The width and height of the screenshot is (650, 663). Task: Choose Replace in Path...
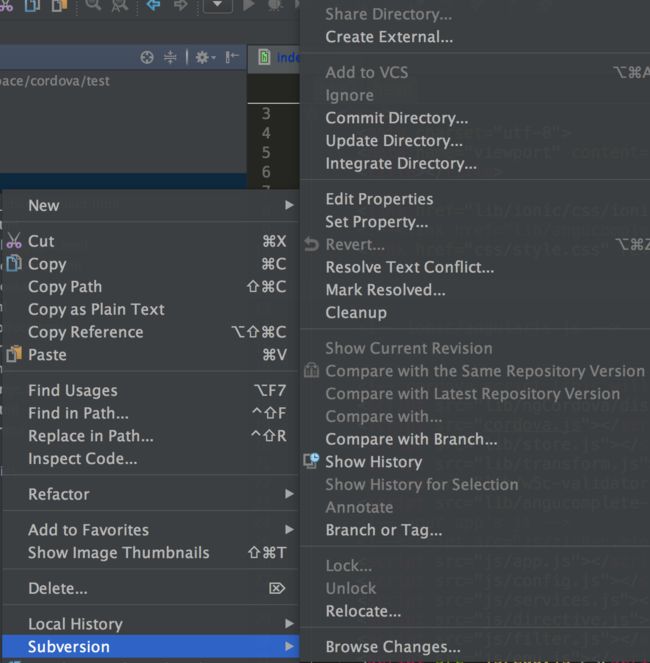pyautogui.click(x=151, y=436)
